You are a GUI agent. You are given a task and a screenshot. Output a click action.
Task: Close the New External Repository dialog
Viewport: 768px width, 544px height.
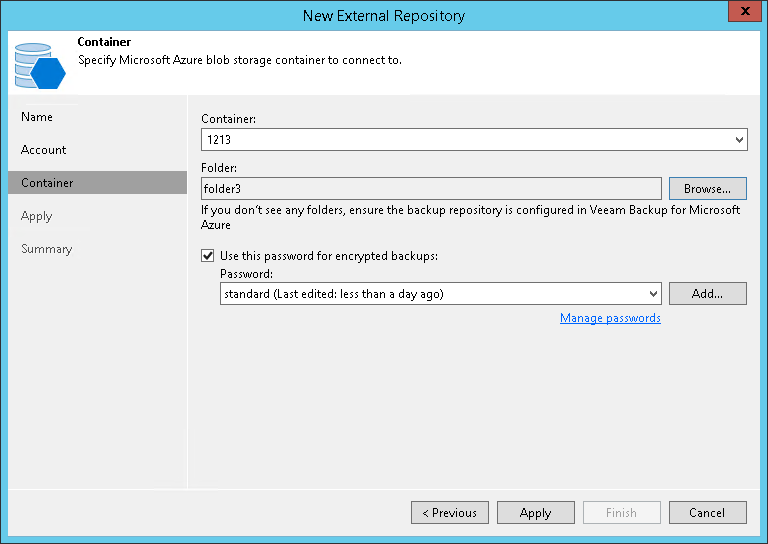741,15
